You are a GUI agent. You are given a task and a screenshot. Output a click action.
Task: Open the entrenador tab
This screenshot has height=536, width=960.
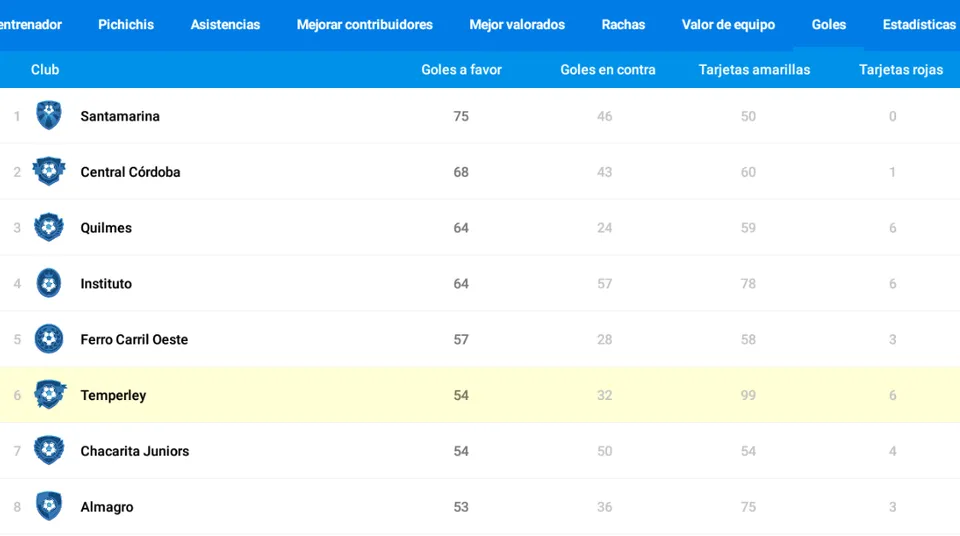(x=31, y=25)
